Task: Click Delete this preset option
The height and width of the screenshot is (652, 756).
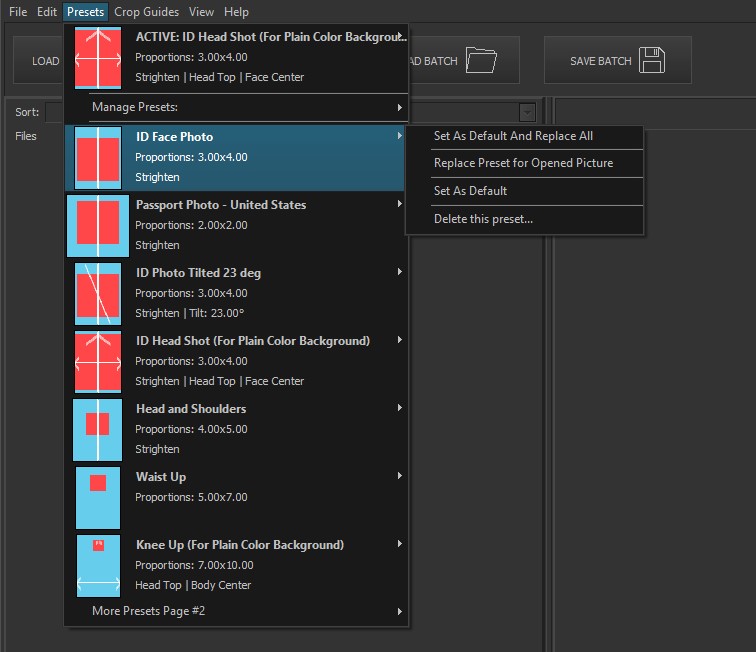Action: pyautogui.click(x=483, y=219)
